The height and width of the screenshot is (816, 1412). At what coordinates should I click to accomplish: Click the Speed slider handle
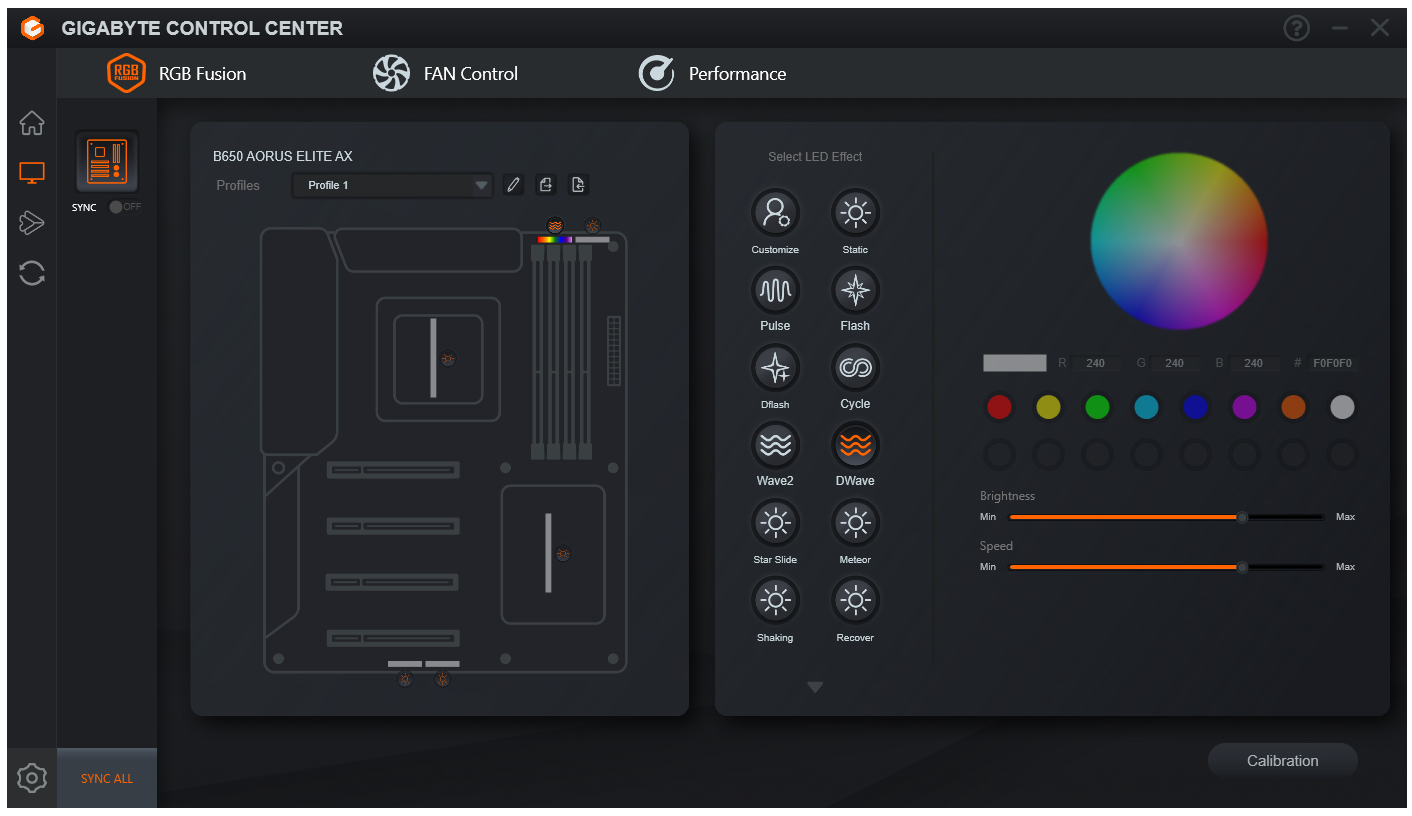click(1242, 567)
